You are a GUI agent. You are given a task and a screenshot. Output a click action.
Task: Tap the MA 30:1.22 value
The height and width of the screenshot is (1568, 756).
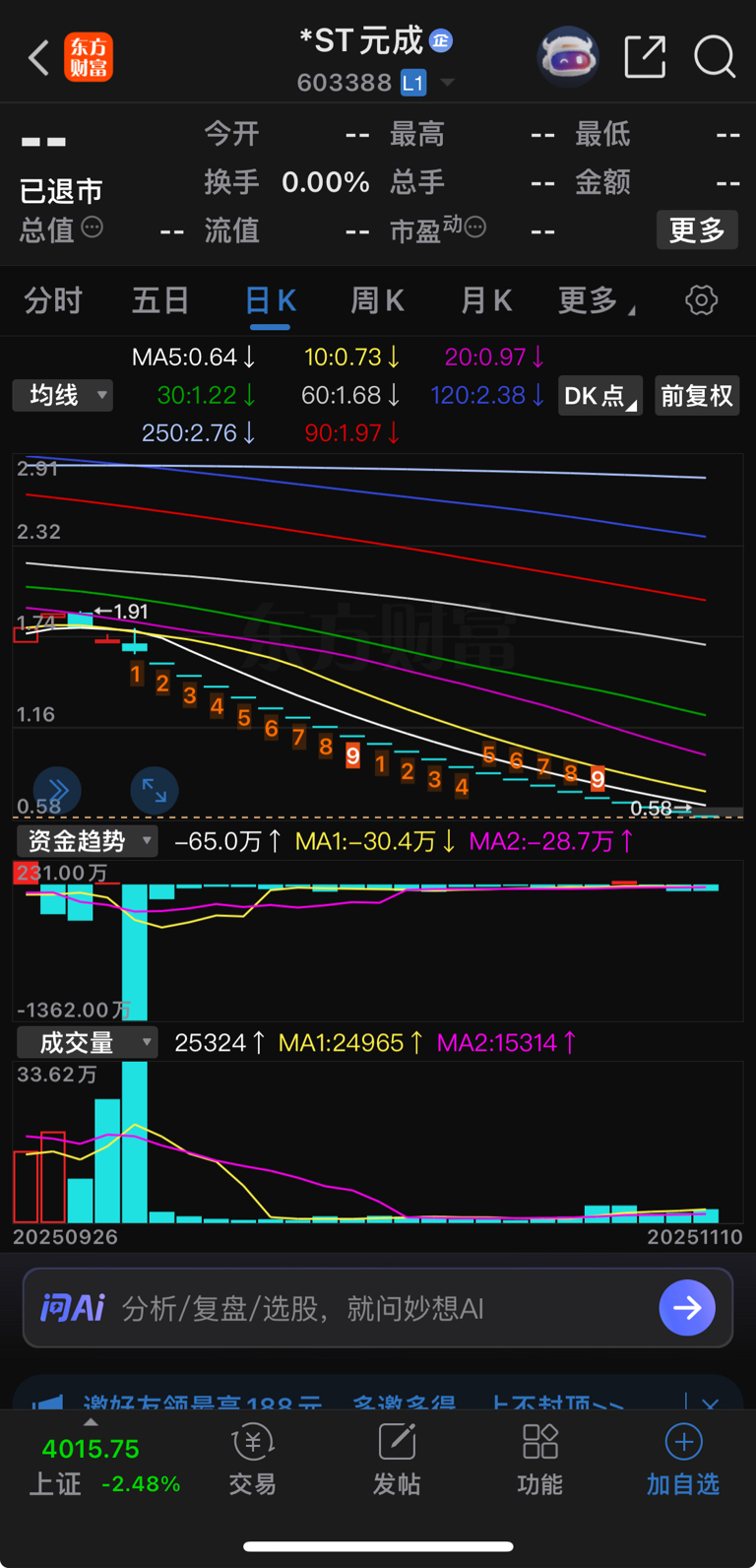(x=207, y=395)
